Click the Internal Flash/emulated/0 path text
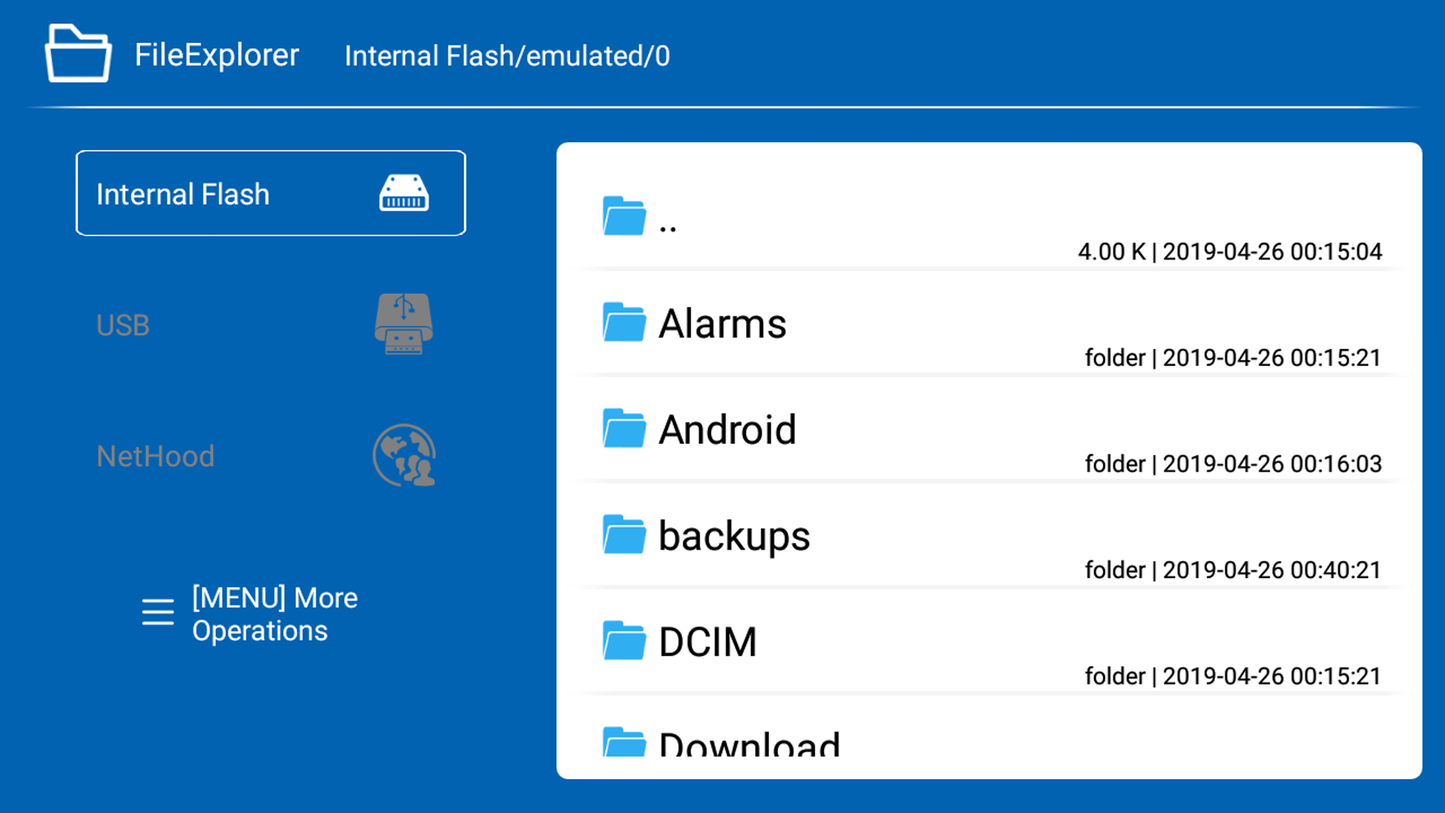The width and height of the screenshot is (1445, 813). (507, 56)
